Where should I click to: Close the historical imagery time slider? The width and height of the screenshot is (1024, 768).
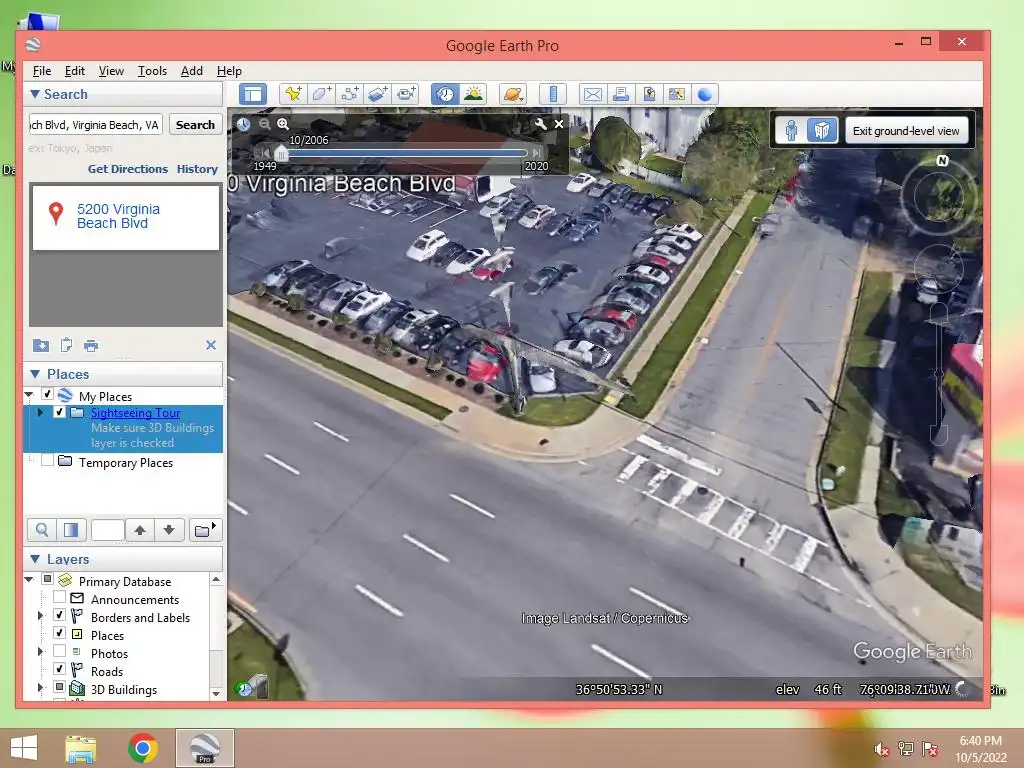click(559, 123)
